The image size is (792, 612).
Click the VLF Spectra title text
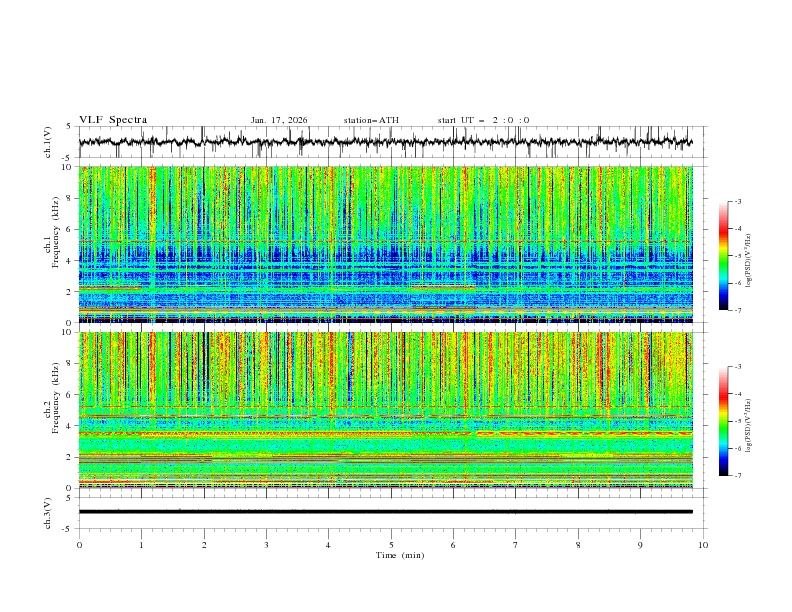click(x=113, y=120)
